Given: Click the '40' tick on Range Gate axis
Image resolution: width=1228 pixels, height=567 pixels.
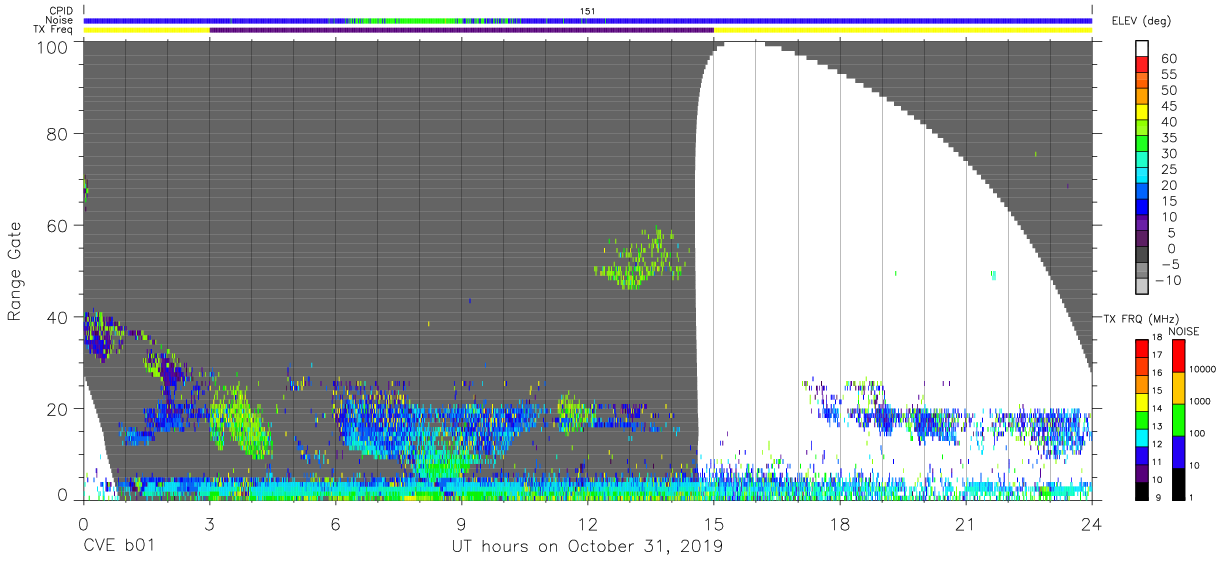Looking at the screenshot, I should 58,317.
